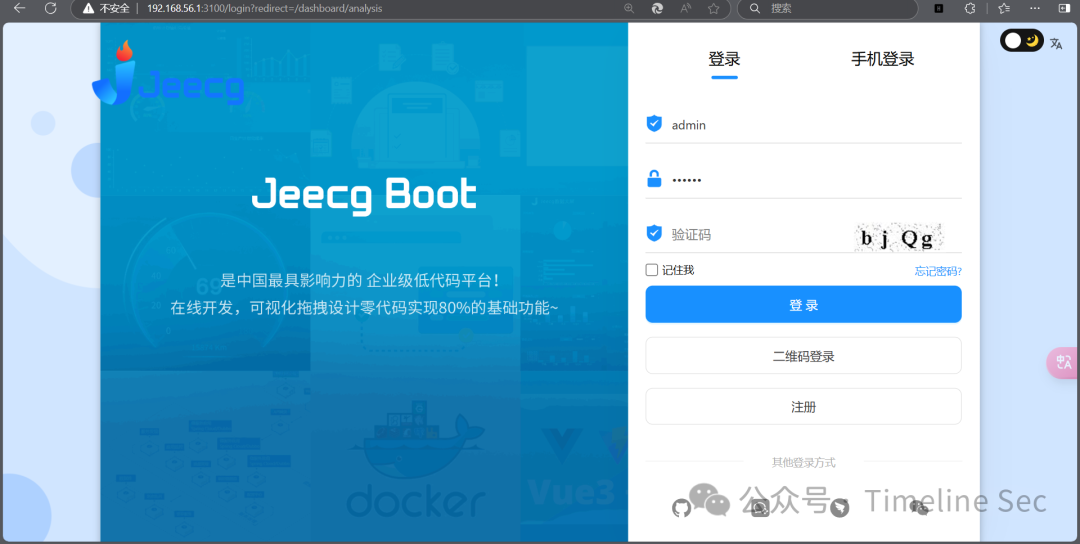Toggle the browser sidebar panel icon
The height and width of the screenshot is (544, 1080).
(x=1065, y=8)
